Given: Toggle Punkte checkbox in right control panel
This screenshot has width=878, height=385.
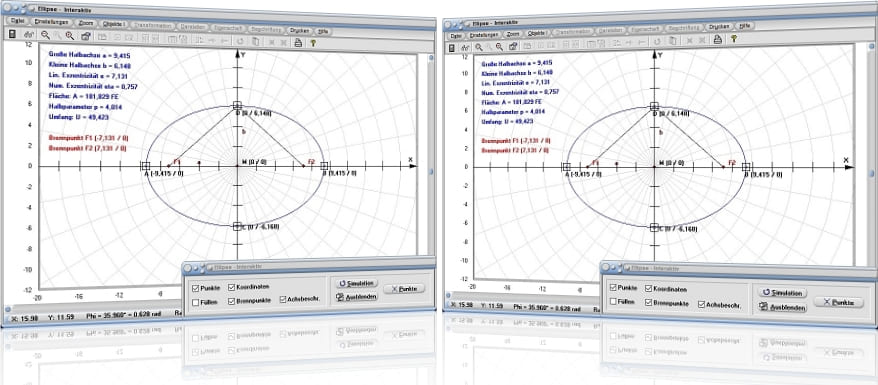Looking at the screenshot, I should coord(613,288).
